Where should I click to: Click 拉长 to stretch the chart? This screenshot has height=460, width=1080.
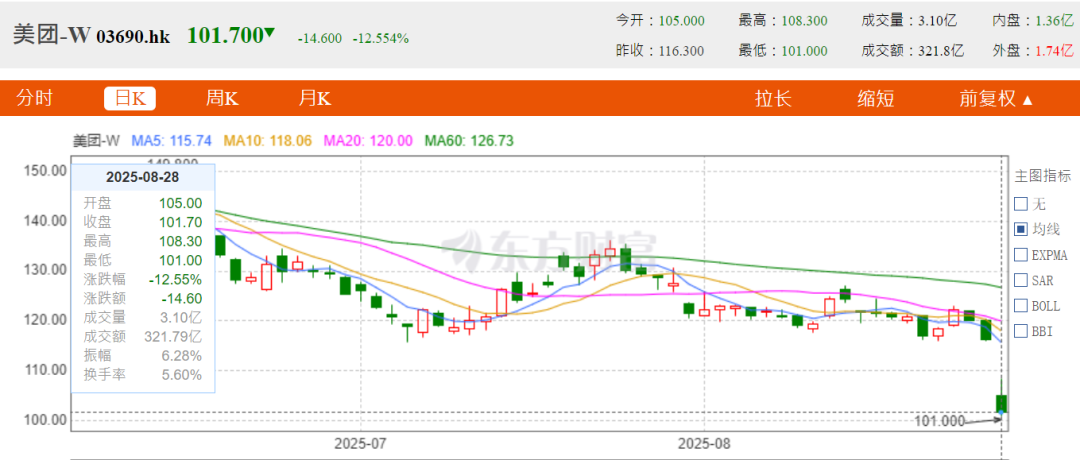(773, 99)
